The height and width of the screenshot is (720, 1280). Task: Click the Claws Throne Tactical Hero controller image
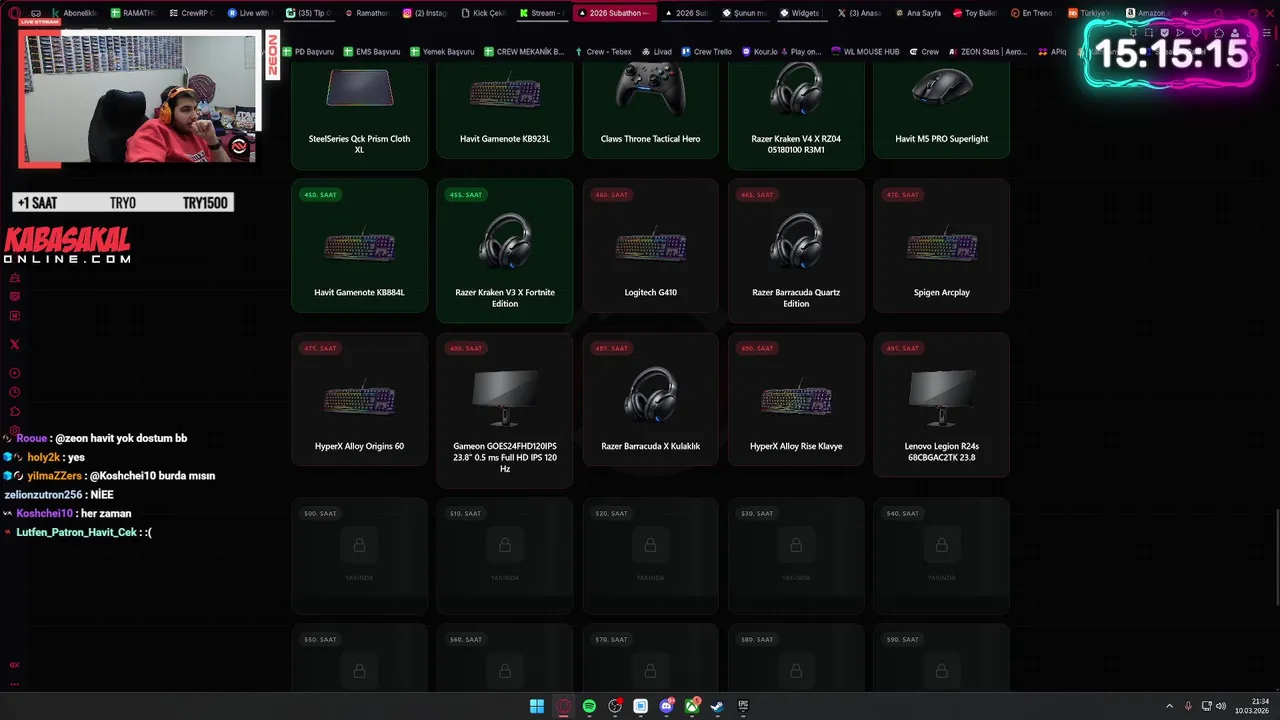650,88
